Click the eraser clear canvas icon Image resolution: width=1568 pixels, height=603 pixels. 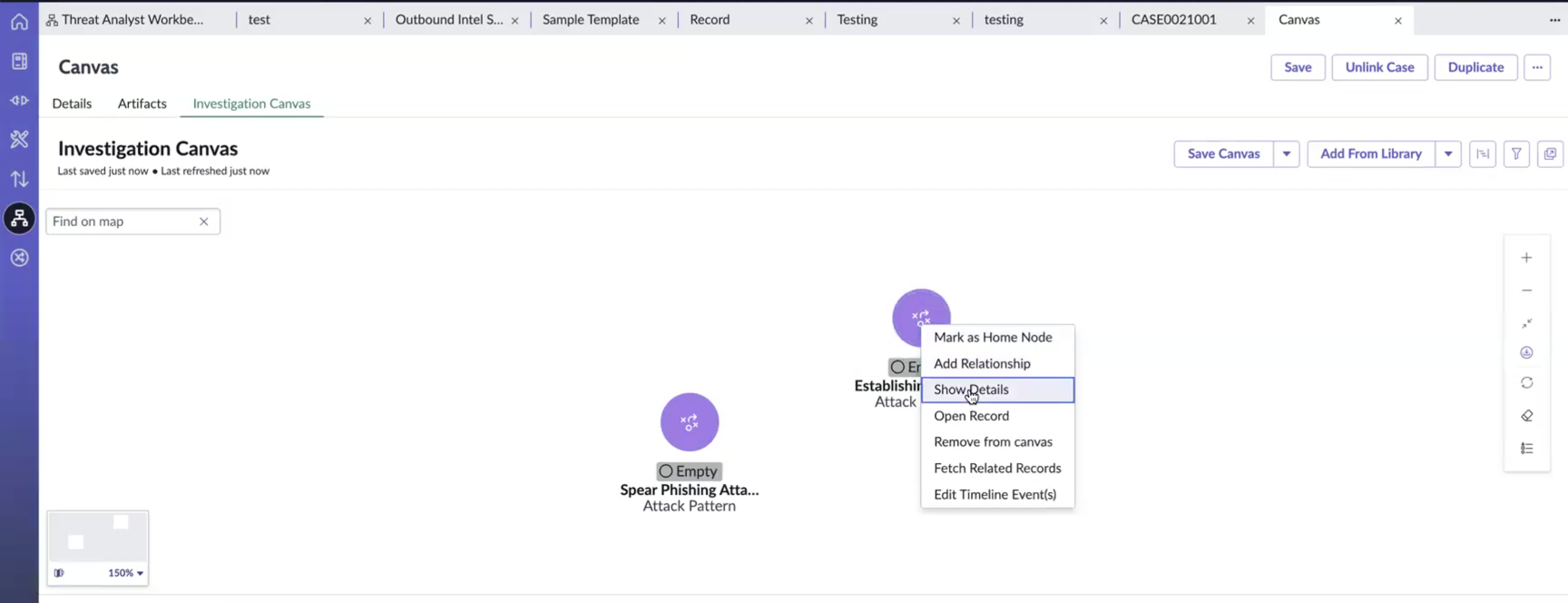(x=1527, y=416)
